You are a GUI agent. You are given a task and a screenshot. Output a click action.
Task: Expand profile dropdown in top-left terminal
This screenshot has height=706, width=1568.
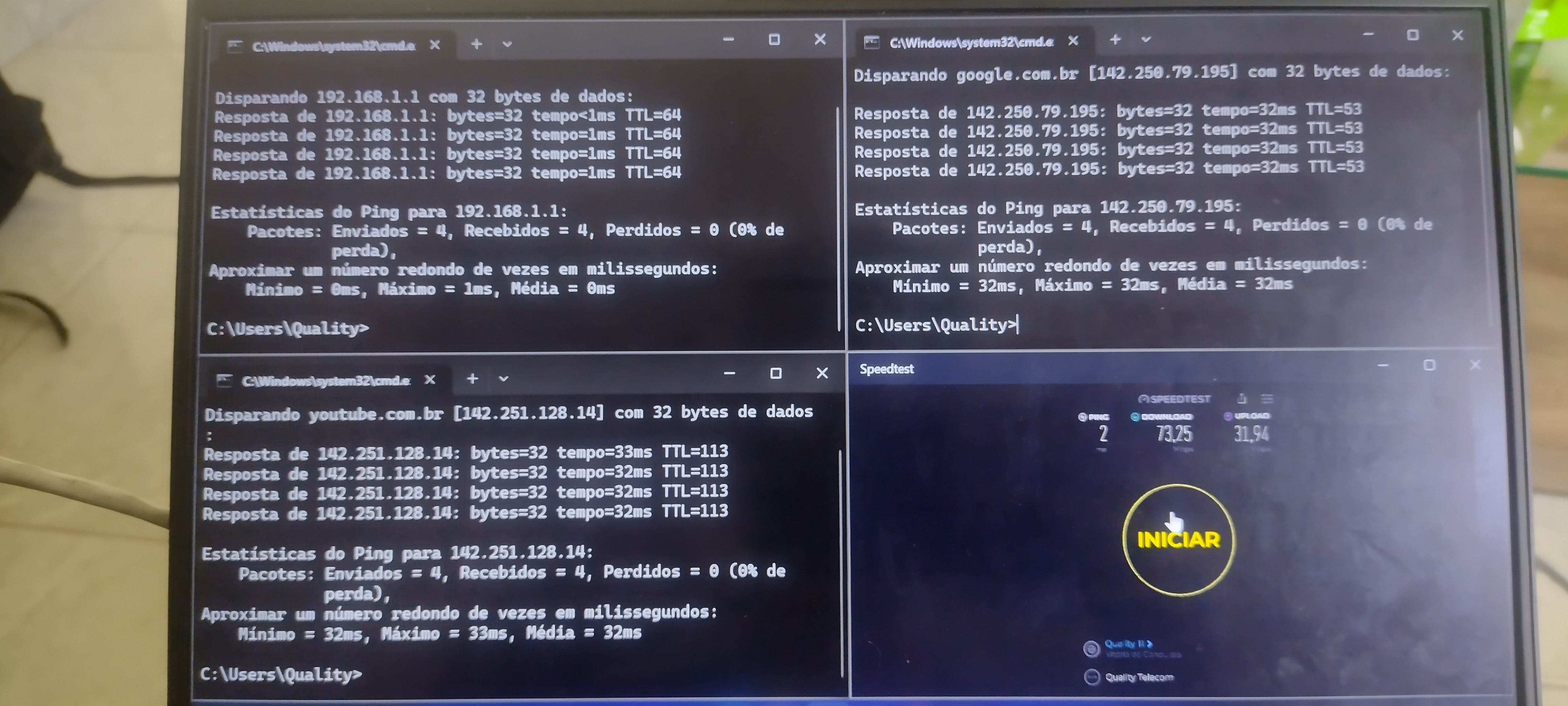507,44
